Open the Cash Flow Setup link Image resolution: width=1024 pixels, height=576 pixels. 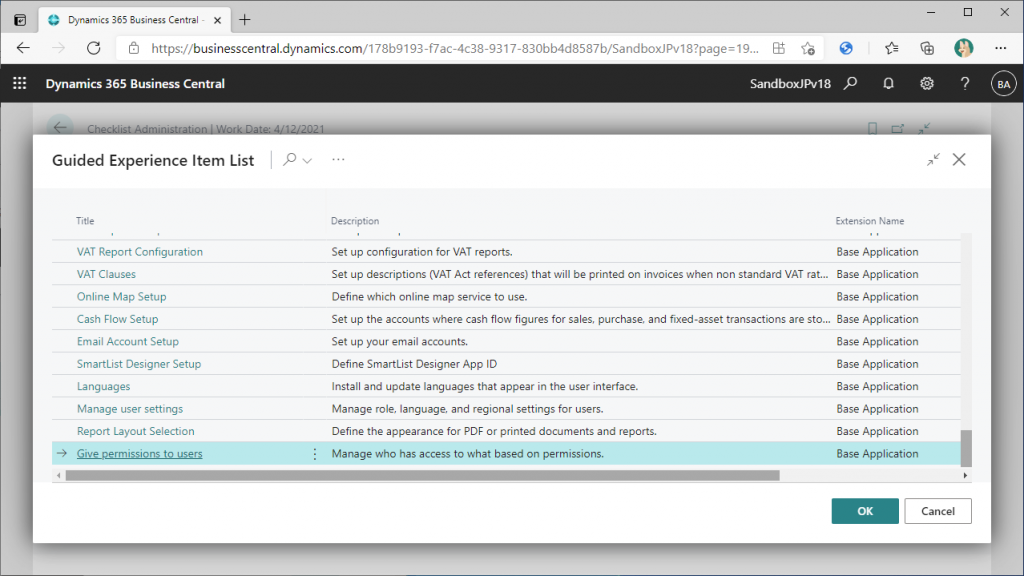coord(118,319)
